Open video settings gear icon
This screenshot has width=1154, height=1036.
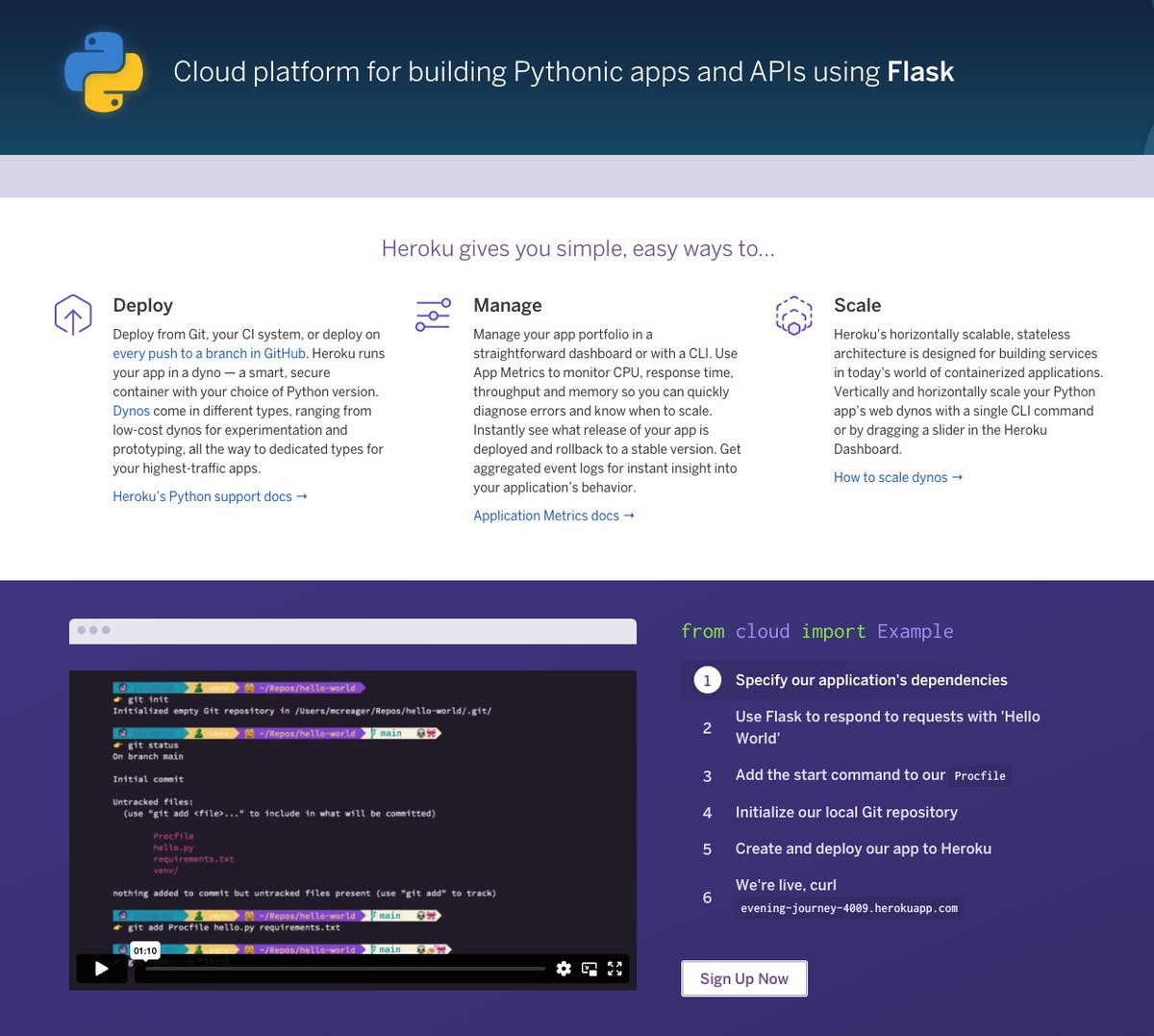[x=564, y=969]
